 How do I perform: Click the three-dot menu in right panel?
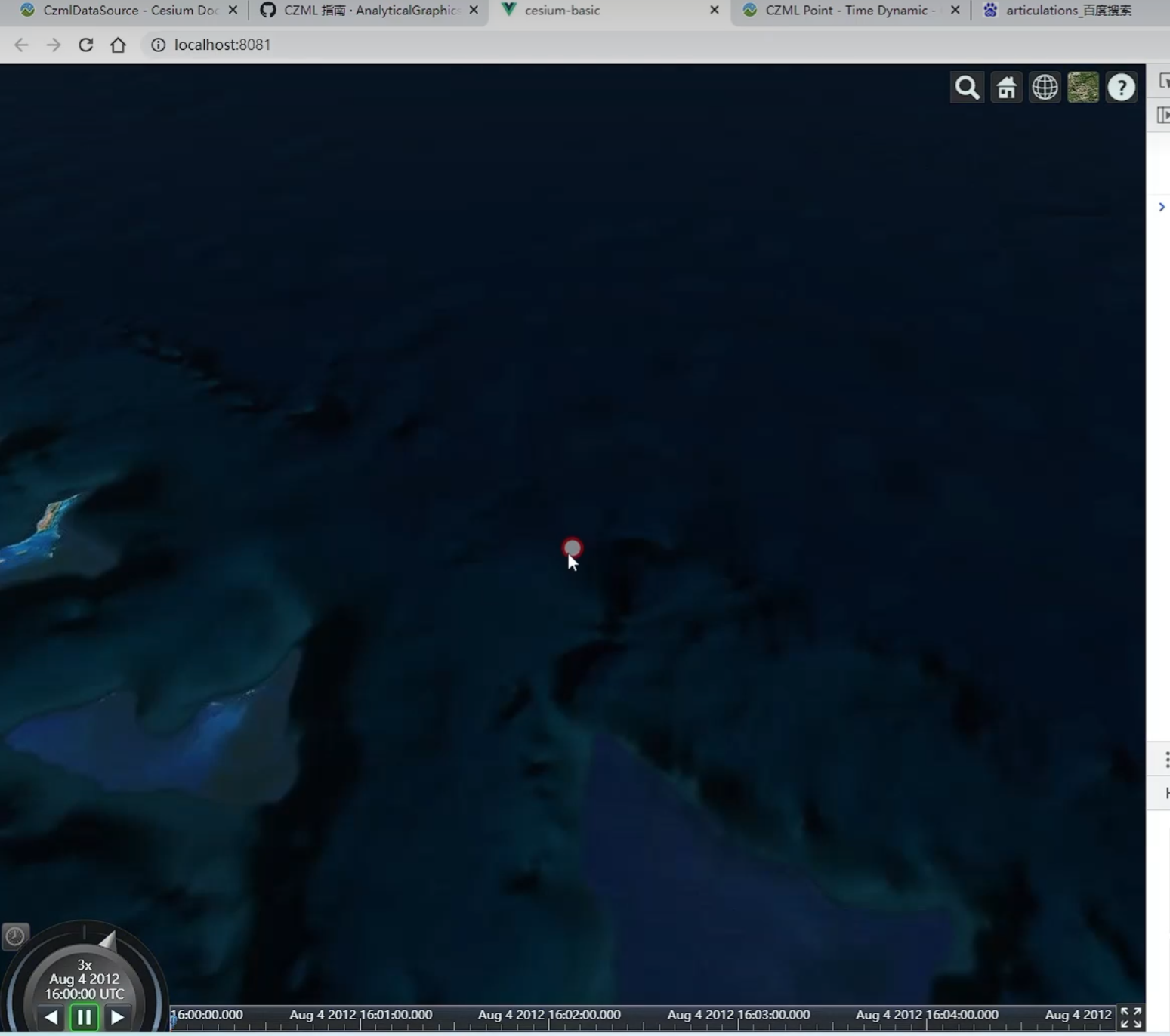[x=1165, y=760]
